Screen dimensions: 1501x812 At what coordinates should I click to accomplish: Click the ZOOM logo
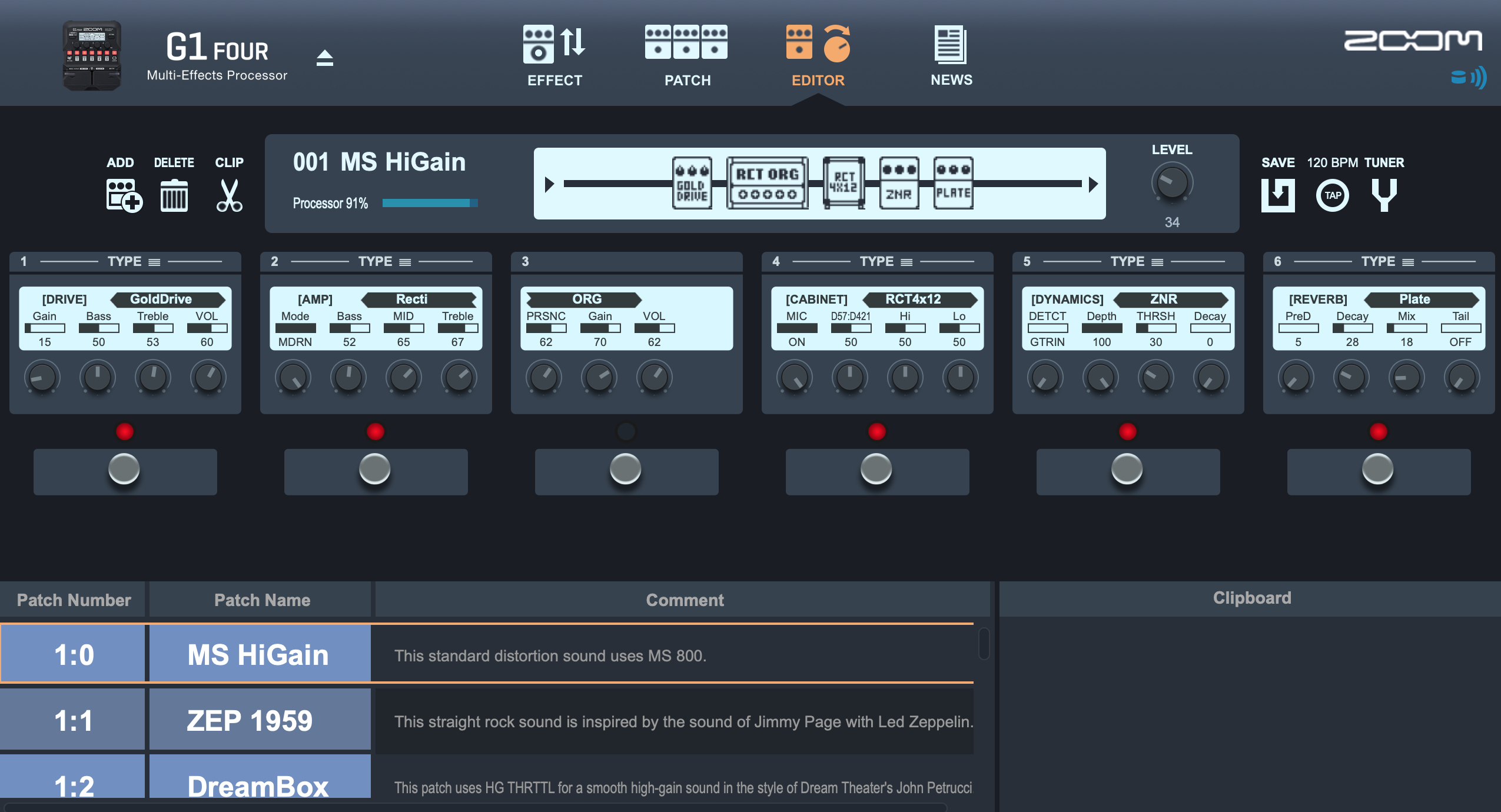[1413, 41]
